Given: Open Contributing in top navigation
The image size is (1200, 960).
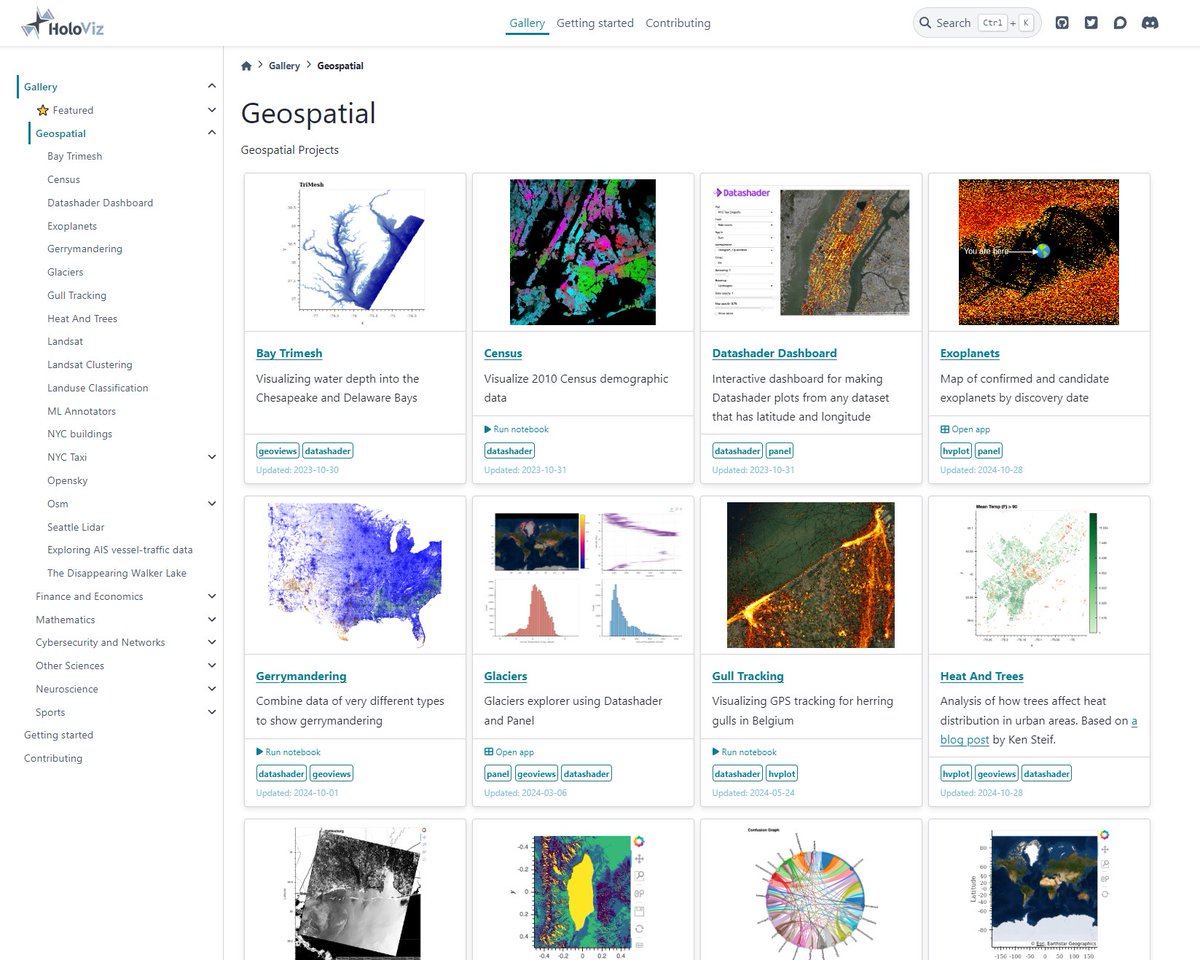Looking at the screenshot, I should pyautogui.click(x=678, y=23).
